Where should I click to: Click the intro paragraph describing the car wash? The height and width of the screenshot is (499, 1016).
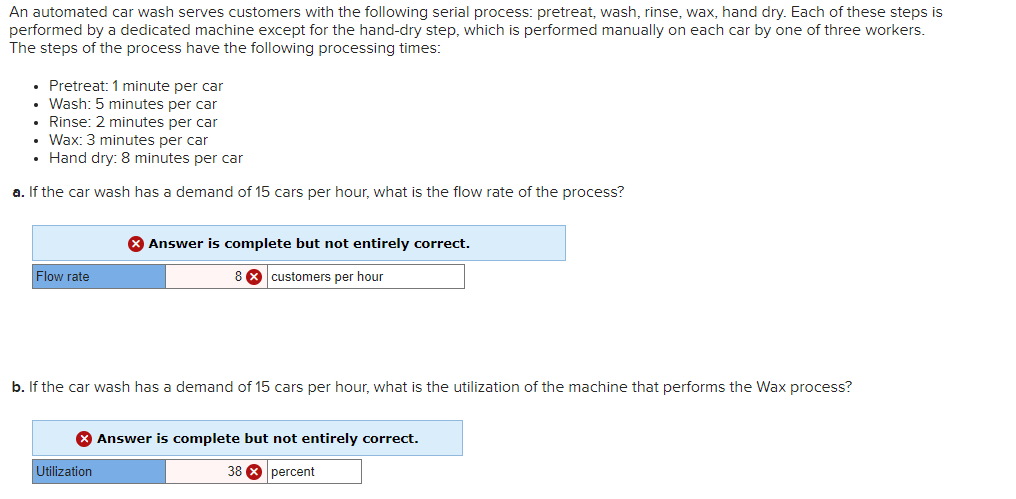pyautogui.click(x=476, y=30)
